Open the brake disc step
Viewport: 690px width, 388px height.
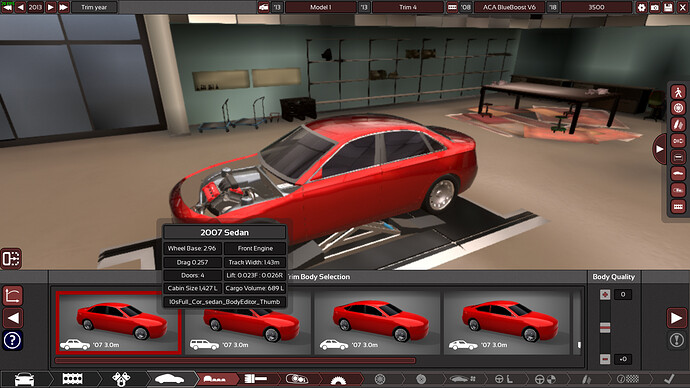pos(421,379)
